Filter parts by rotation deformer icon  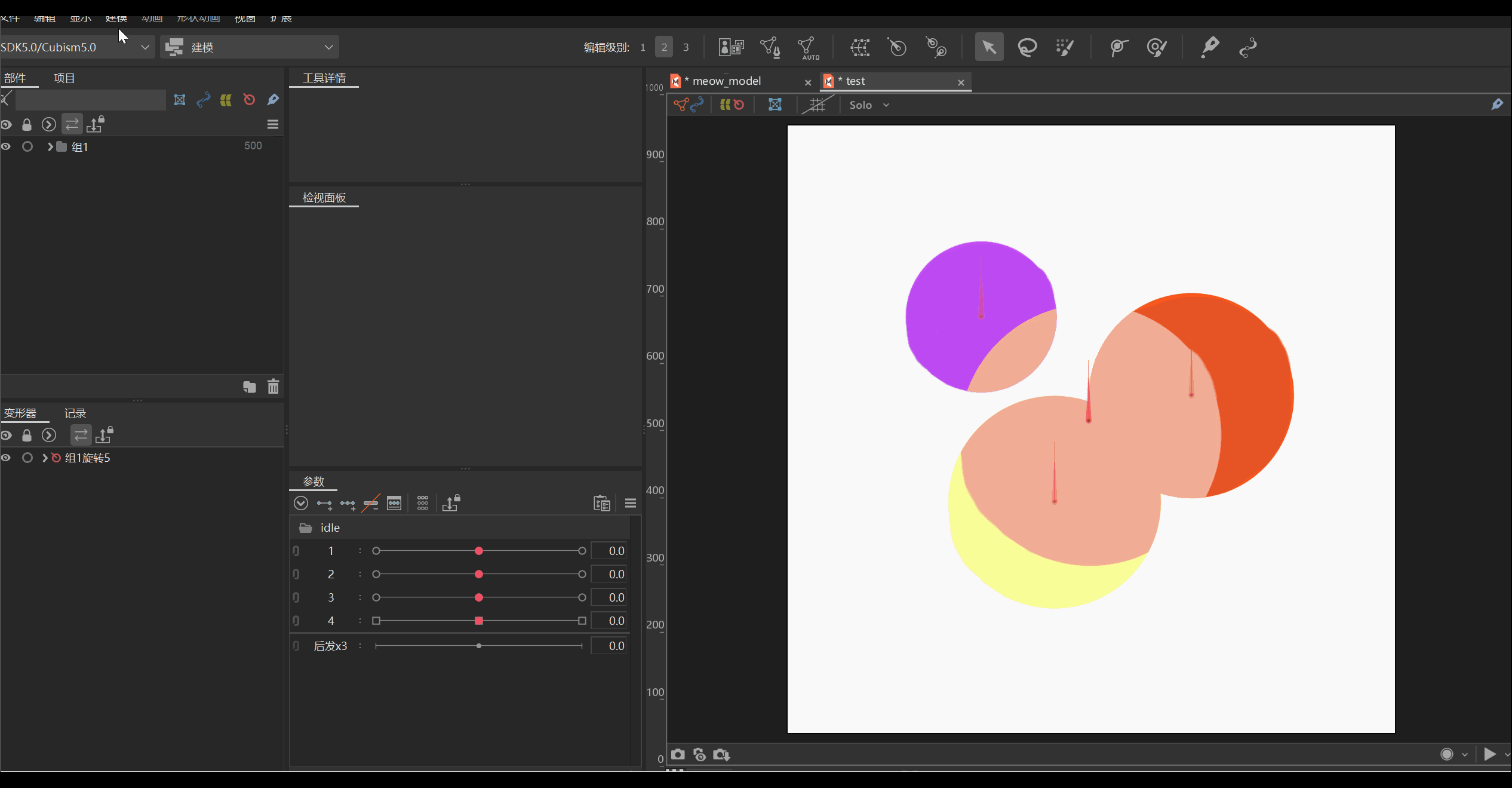[x=249, y=100]
